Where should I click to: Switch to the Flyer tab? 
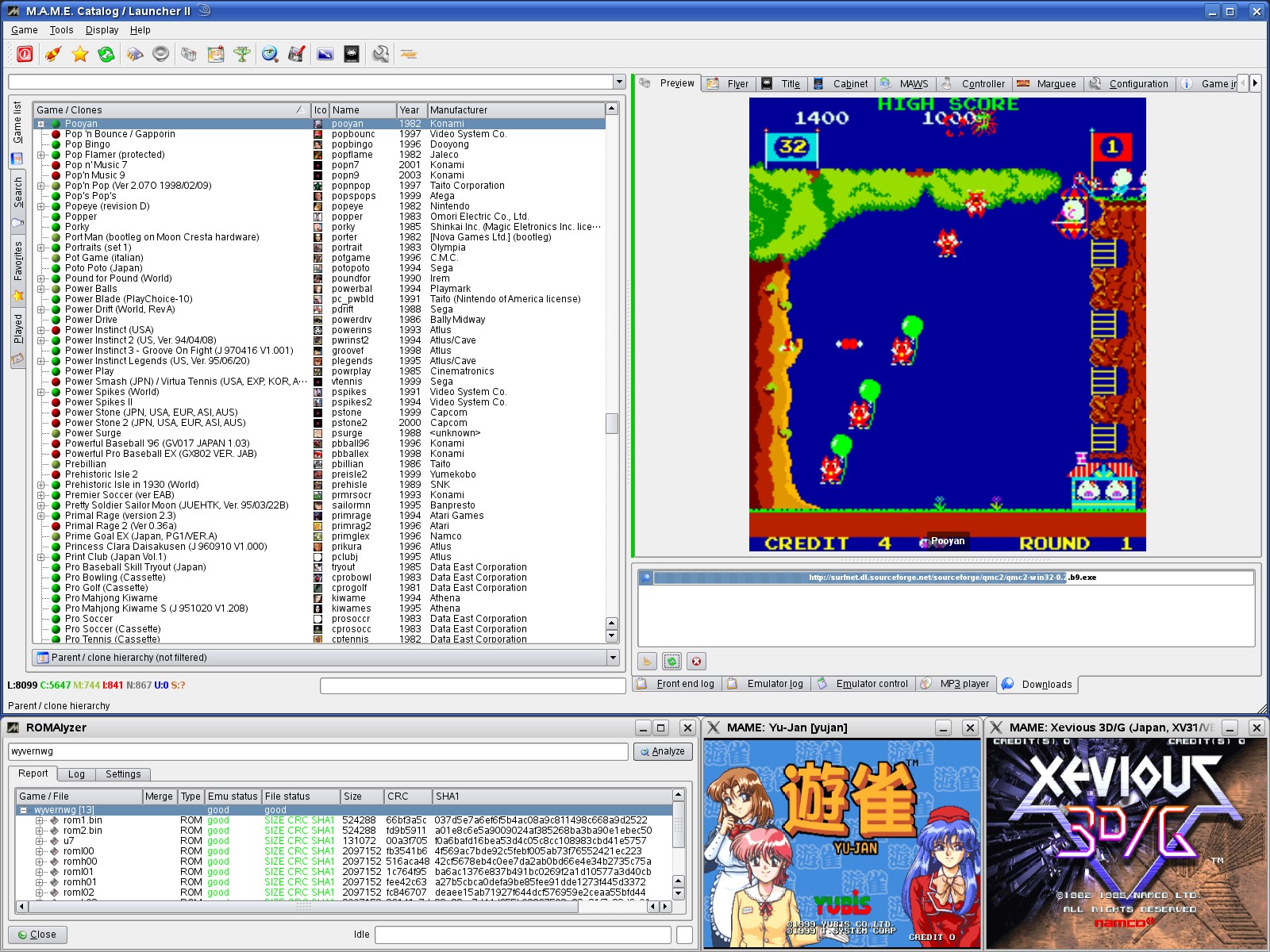point(729,83)
